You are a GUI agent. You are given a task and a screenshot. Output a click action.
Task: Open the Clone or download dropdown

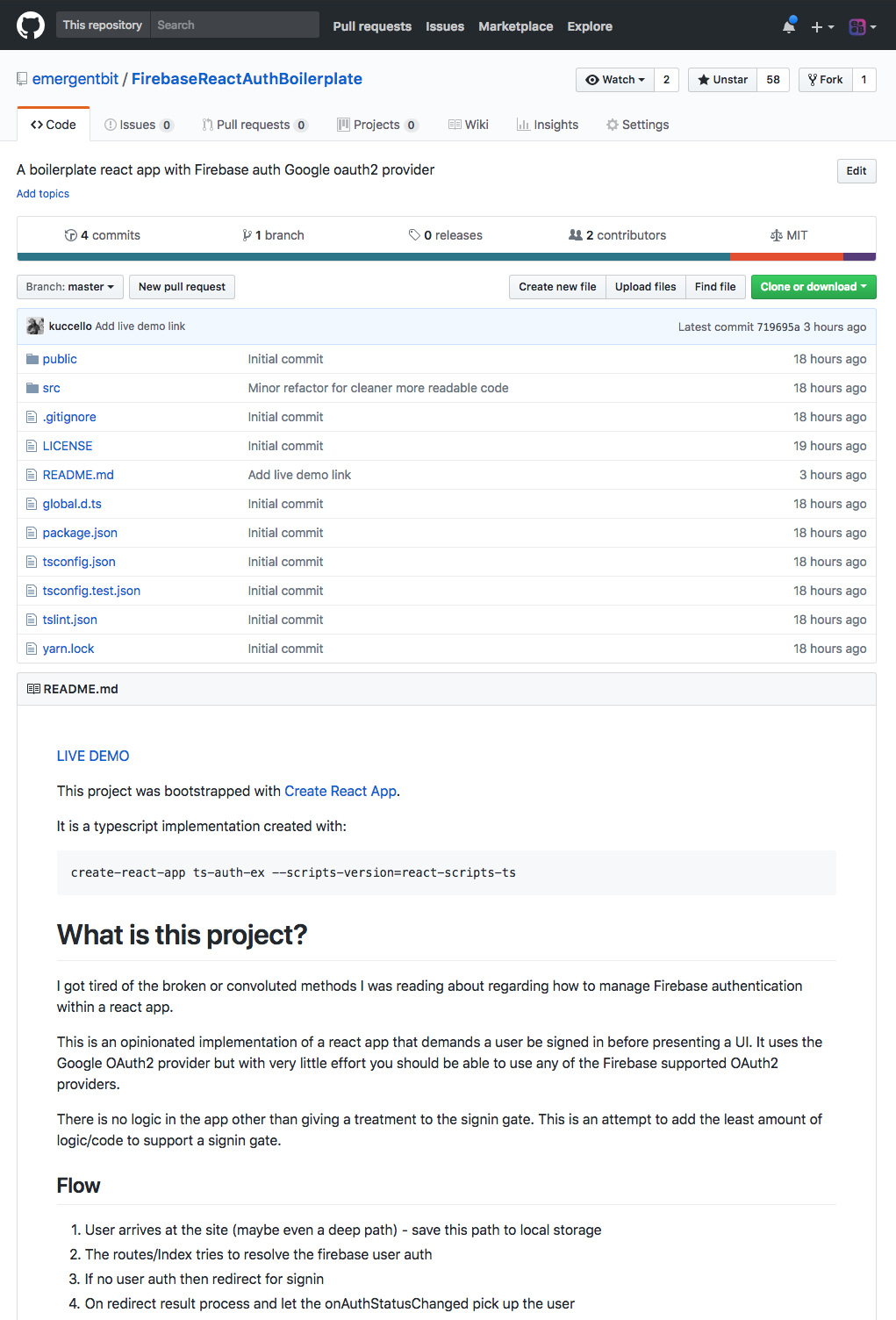click(813, 287)
